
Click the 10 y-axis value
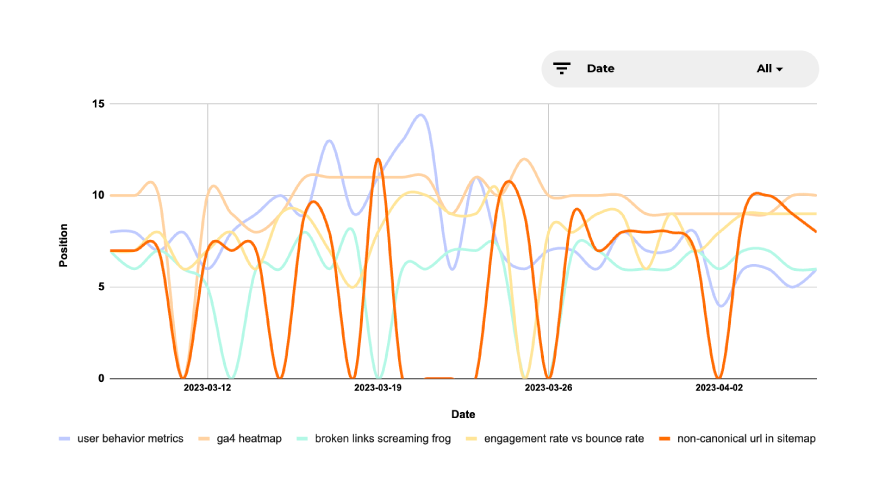click(98, 195)
